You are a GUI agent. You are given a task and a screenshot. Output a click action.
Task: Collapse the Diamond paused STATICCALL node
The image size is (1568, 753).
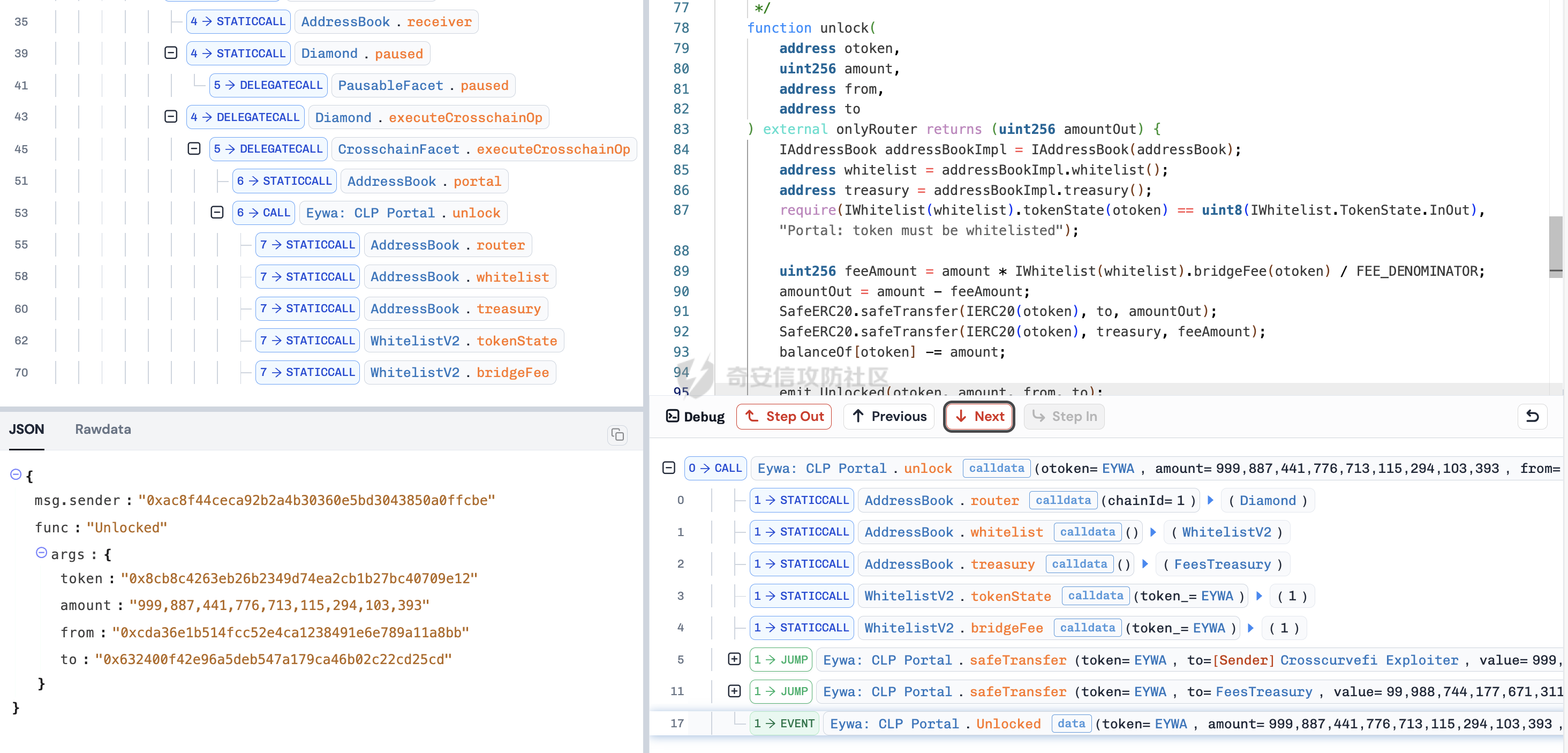(171, 54)
